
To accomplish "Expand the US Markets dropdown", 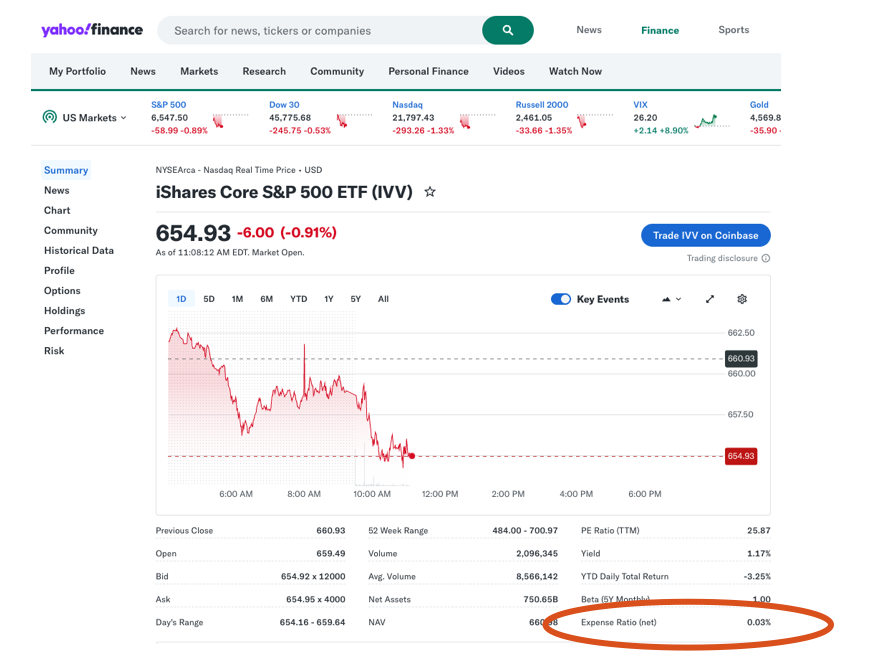I will click(124, 118).
